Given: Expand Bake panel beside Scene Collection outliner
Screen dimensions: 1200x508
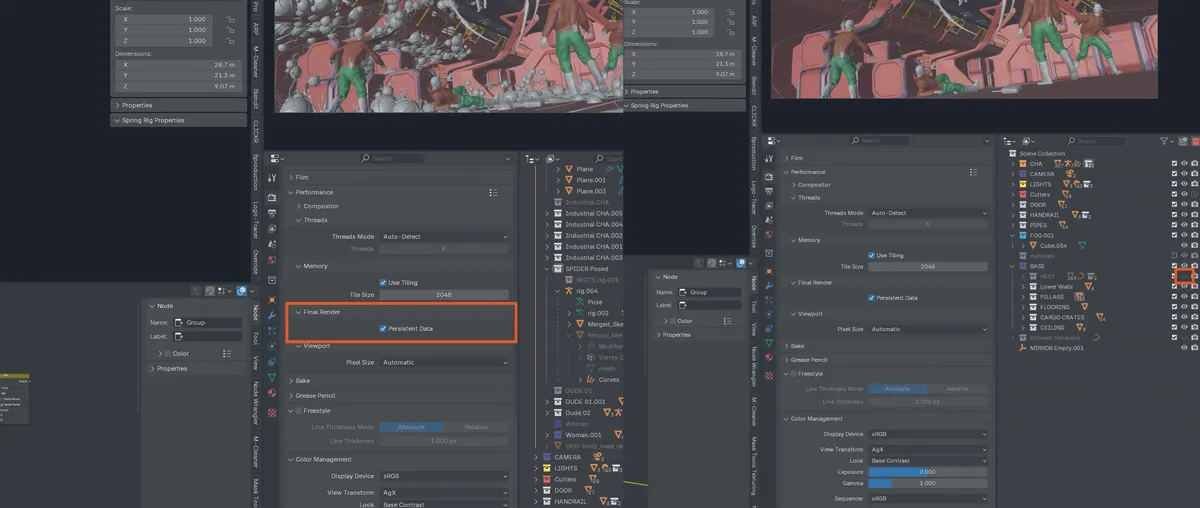Looking at the screenshot, I should (x=787, y=346).
